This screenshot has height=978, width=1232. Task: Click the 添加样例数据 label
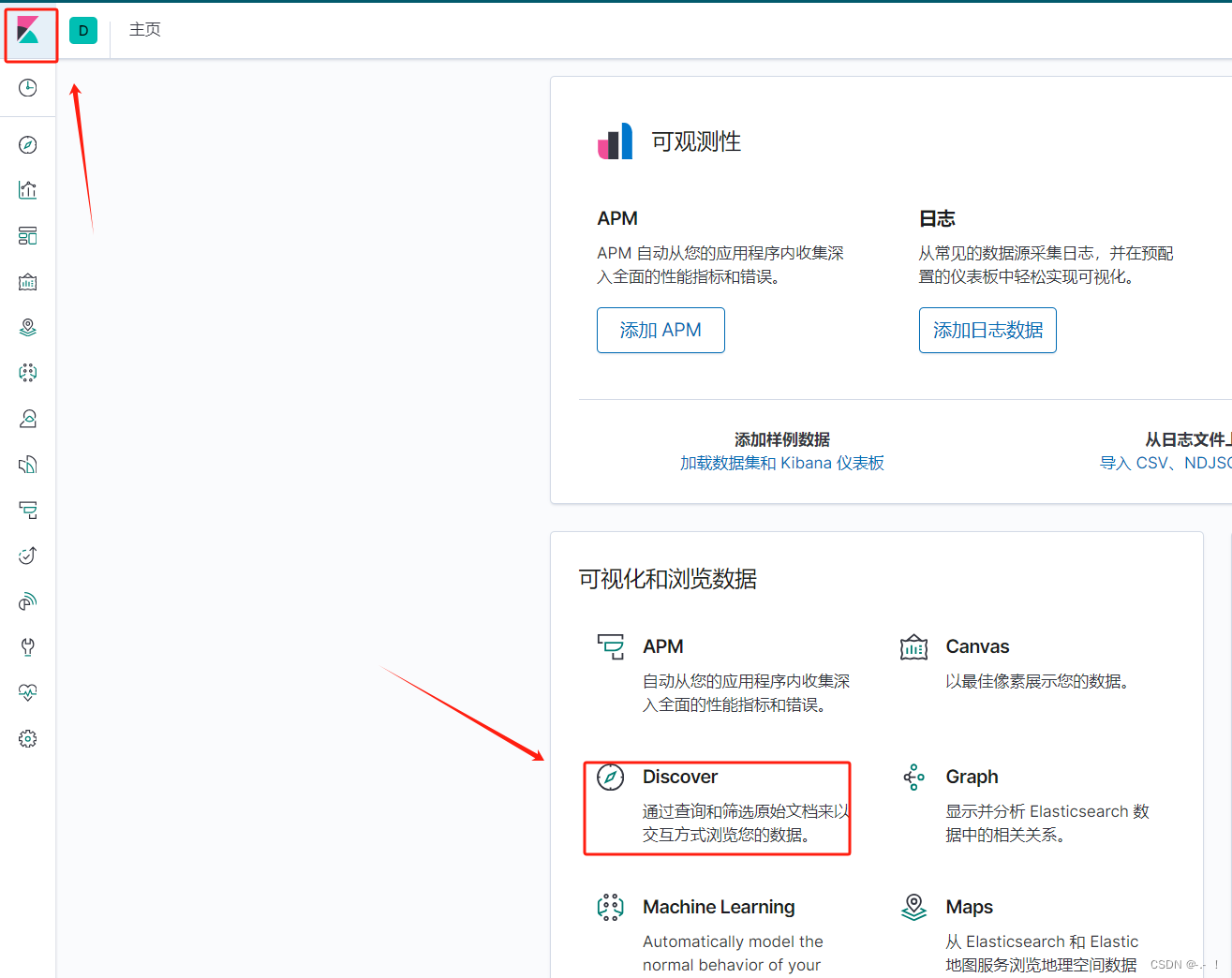pos(782,439)
